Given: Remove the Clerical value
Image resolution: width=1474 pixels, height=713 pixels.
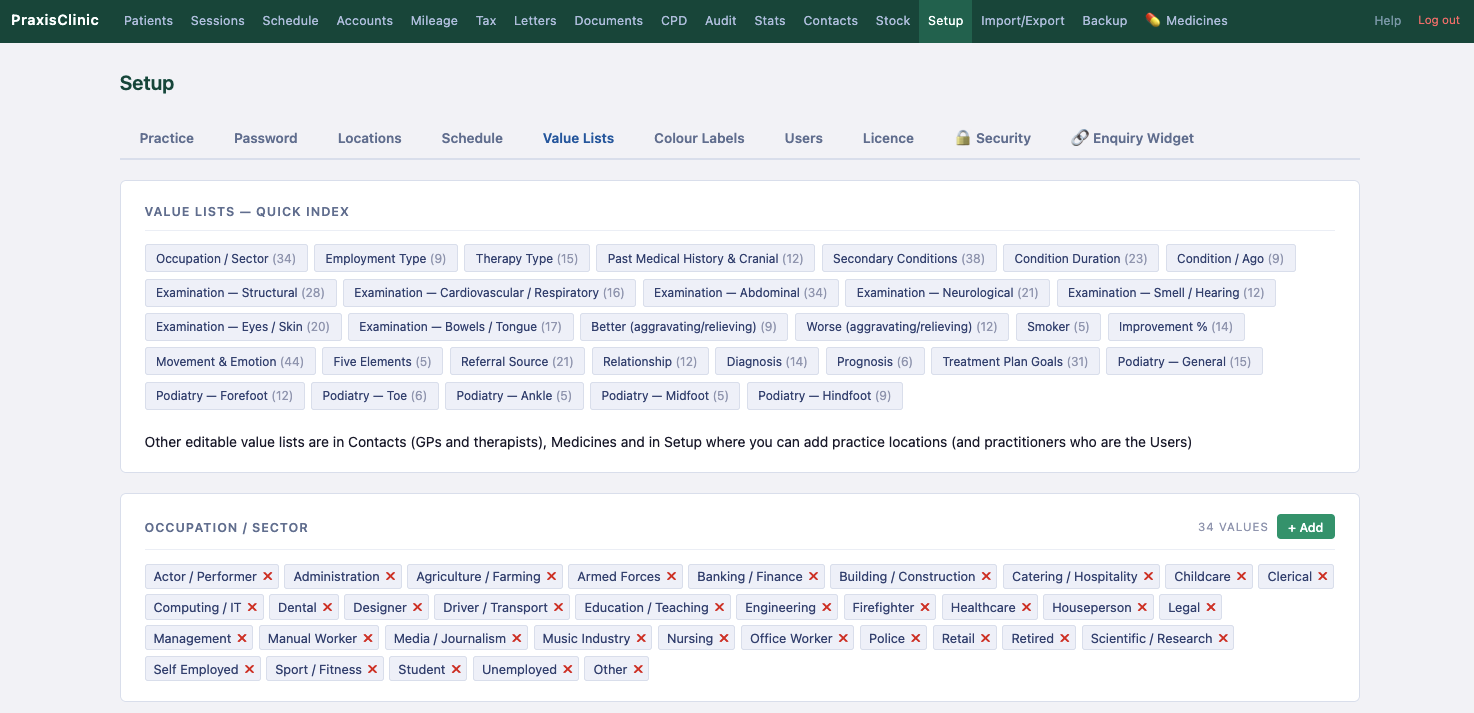Looking at the screenshot, I should [1322, 577].
